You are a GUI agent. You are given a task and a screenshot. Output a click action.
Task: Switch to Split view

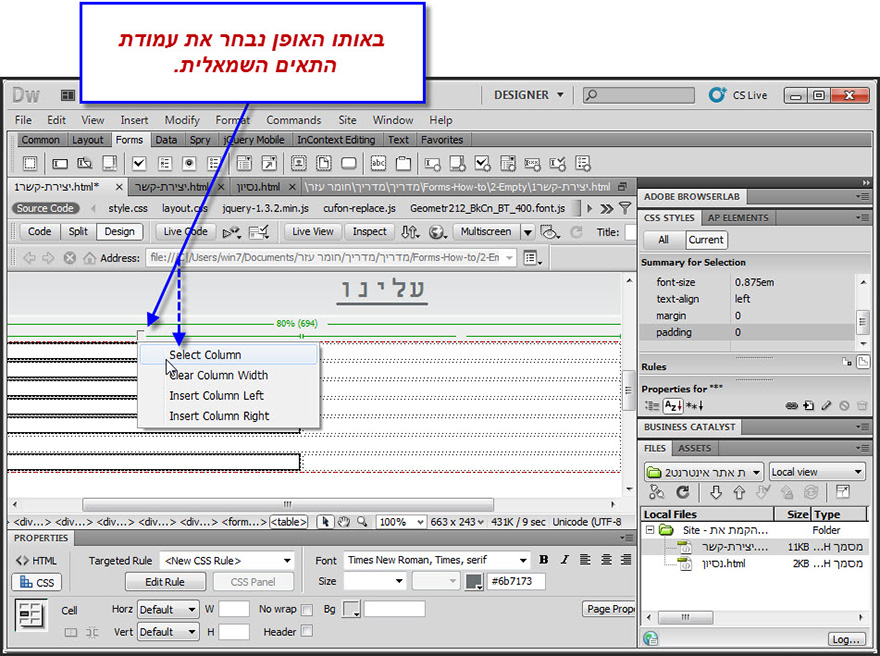tap(78, 231)
